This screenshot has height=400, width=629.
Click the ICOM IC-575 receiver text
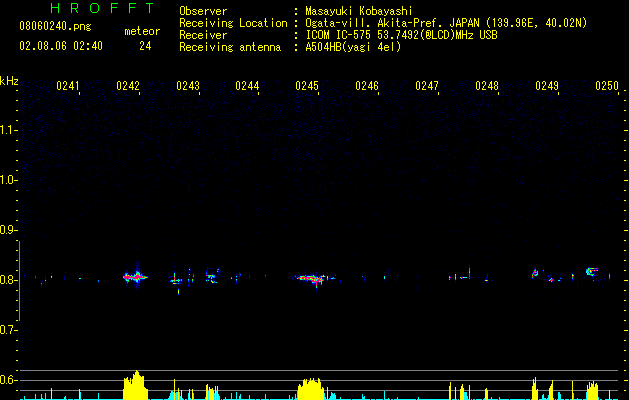tap(401, 35)
